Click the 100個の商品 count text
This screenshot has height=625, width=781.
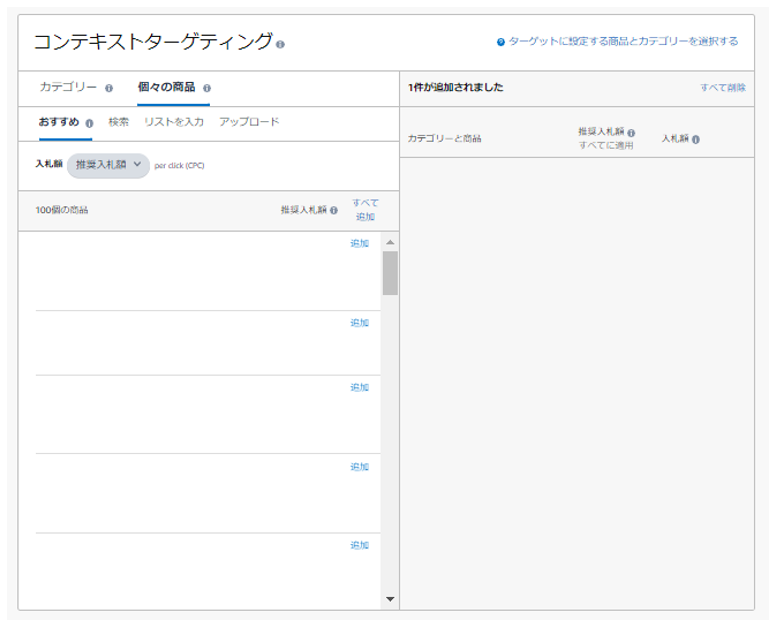tap(62, 210)
